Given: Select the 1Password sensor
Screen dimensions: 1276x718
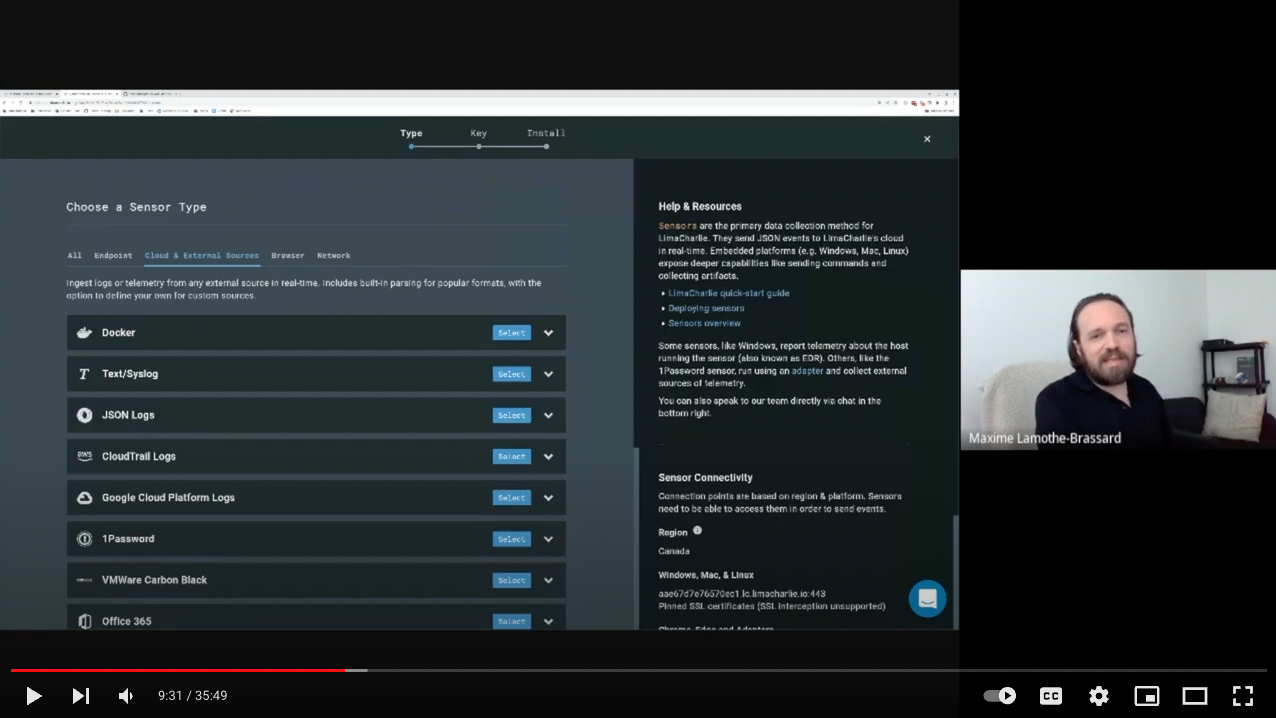Looking at the screenshot, I should tap(511, 539).
